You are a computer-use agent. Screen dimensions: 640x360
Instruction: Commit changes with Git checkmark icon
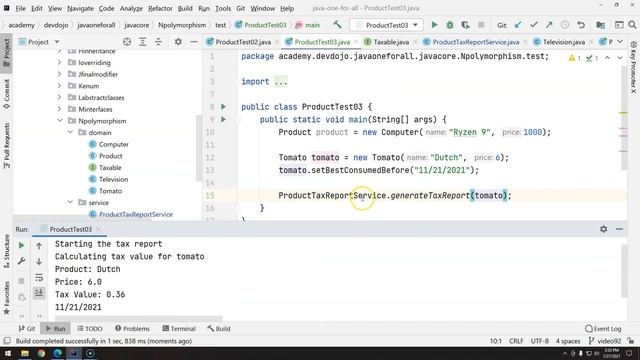coord(533,25)
